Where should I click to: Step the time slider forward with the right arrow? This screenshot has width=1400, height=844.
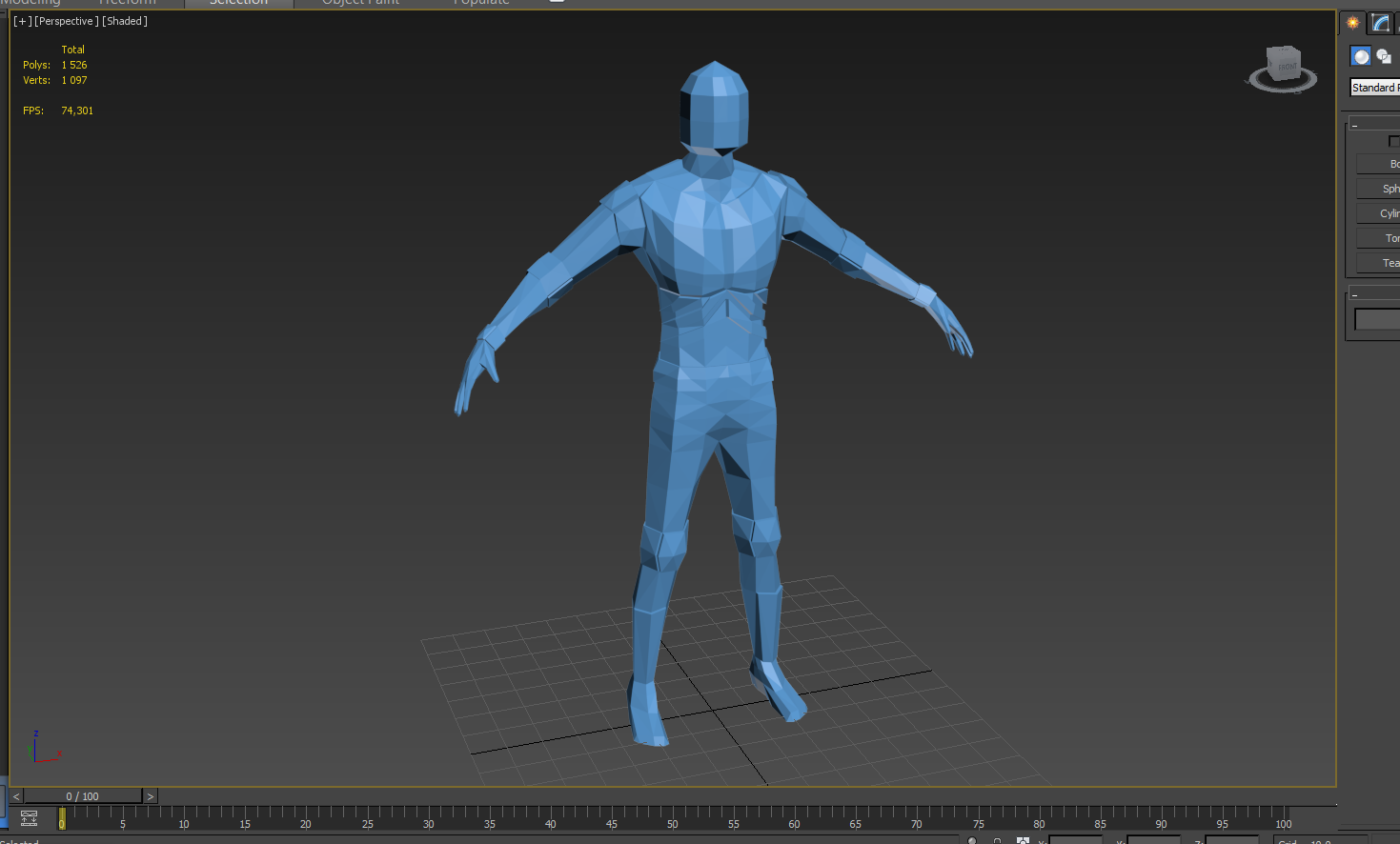pyautogui.click(x=150, y=796)
